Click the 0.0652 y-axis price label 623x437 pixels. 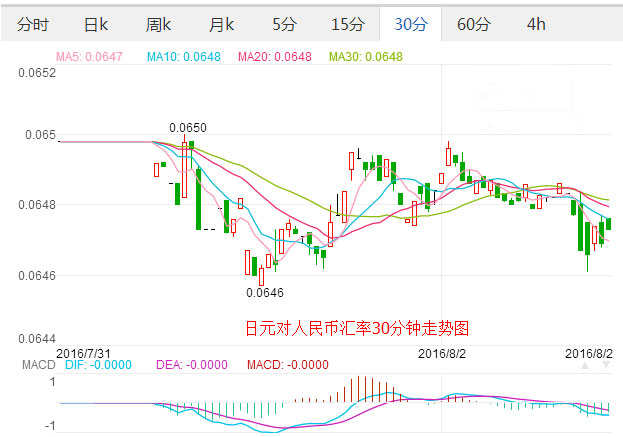[x=37, y=73]
